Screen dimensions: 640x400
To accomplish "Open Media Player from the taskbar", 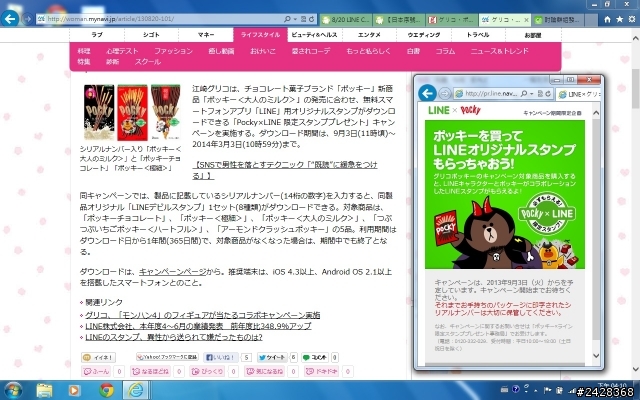I will (74, 390).
